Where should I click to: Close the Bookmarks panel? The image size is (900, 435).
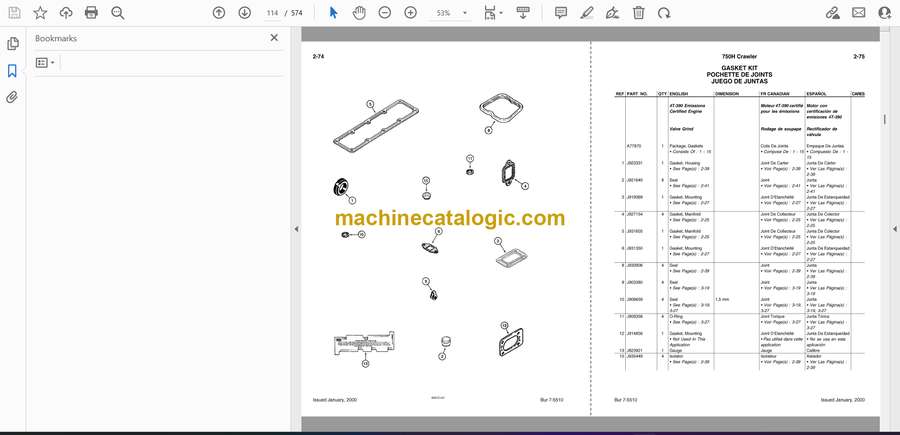[274, 38]
